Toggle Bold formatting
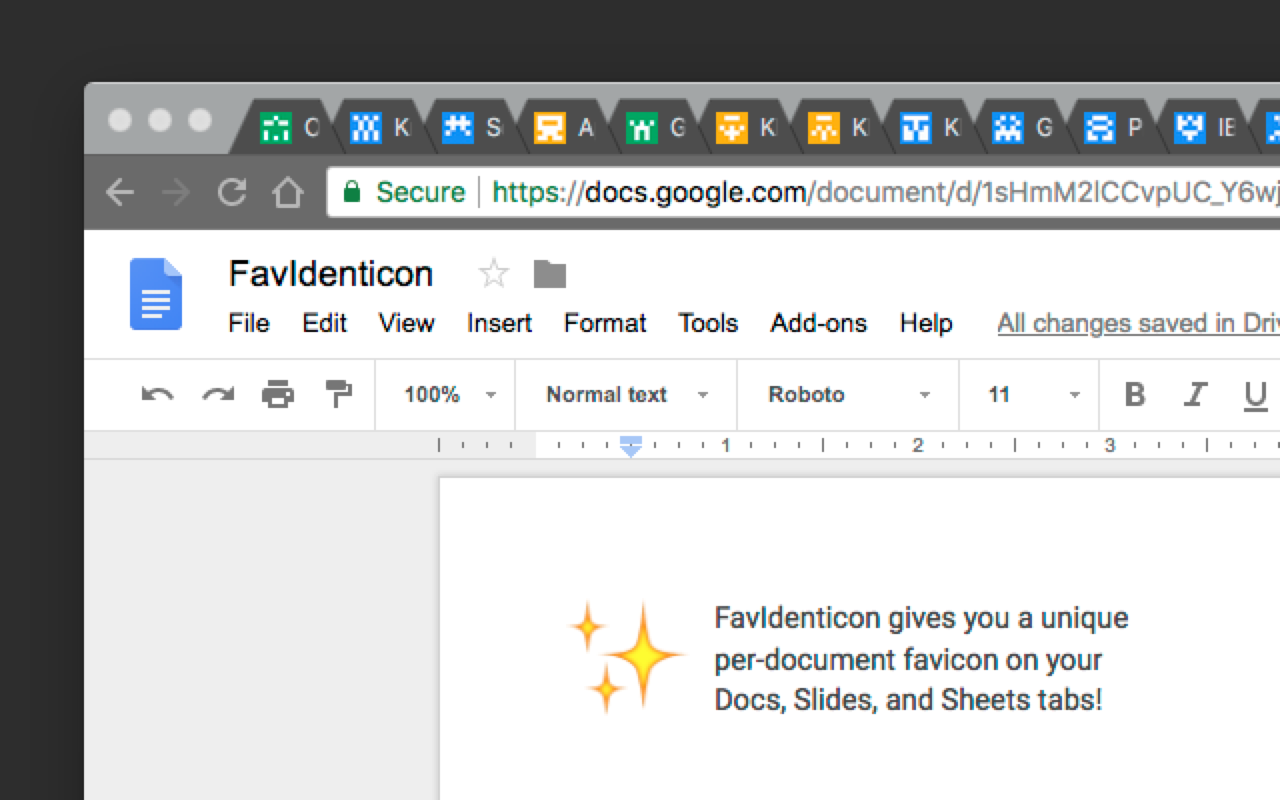1280x800 pixels. pos(1135,394)
